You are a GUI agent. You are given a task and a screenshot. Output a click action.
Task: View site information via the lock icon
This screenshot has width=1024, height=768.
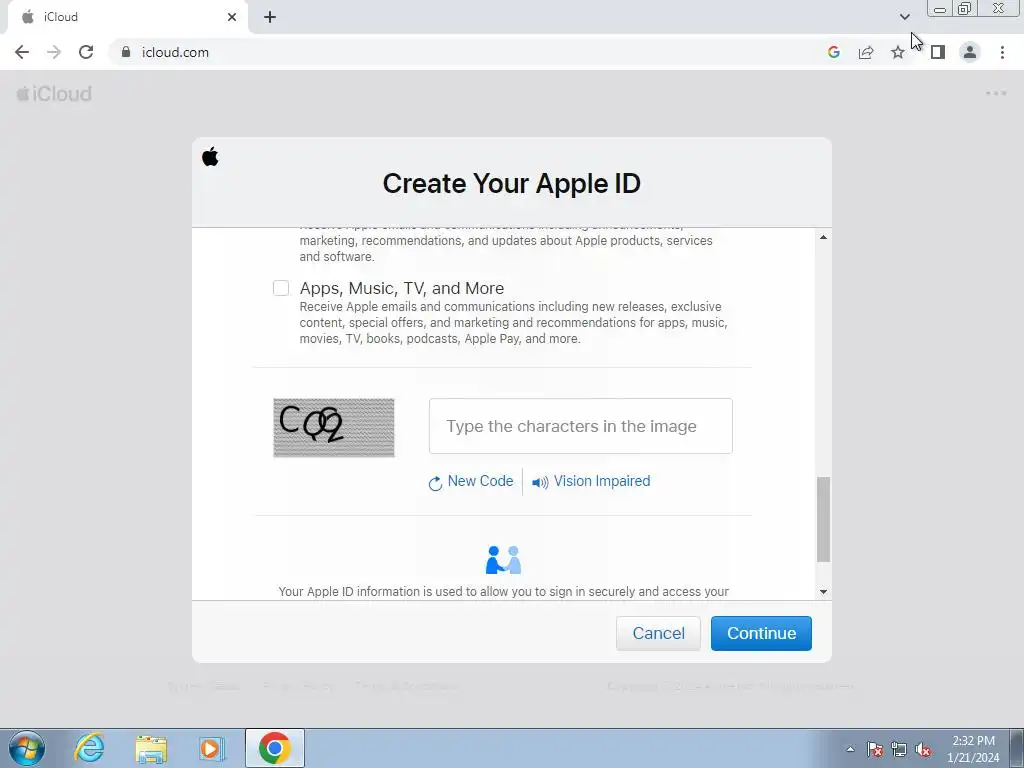click(126, 52)
